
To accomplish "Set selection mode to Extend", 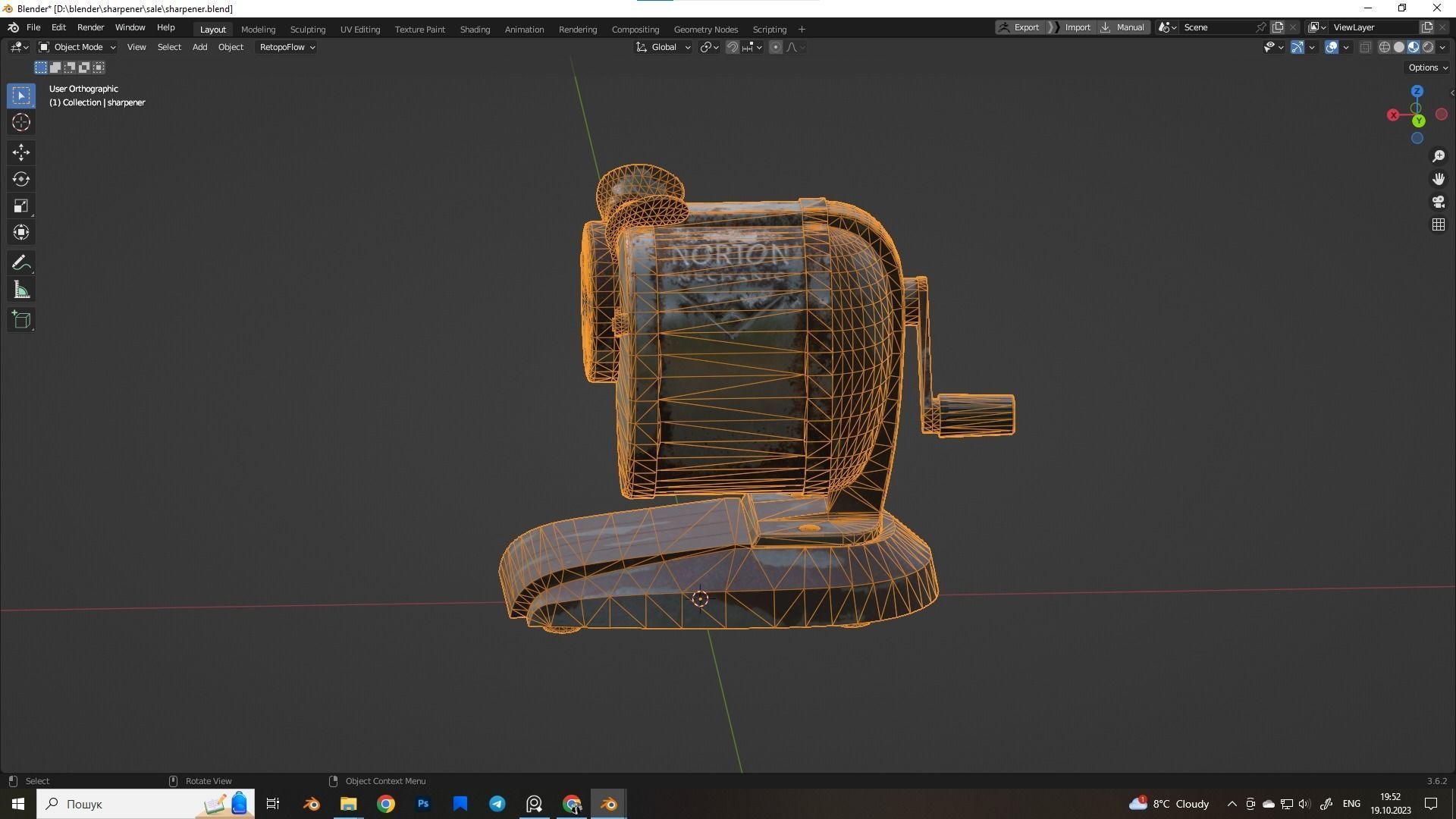I will tap(55, 67).
